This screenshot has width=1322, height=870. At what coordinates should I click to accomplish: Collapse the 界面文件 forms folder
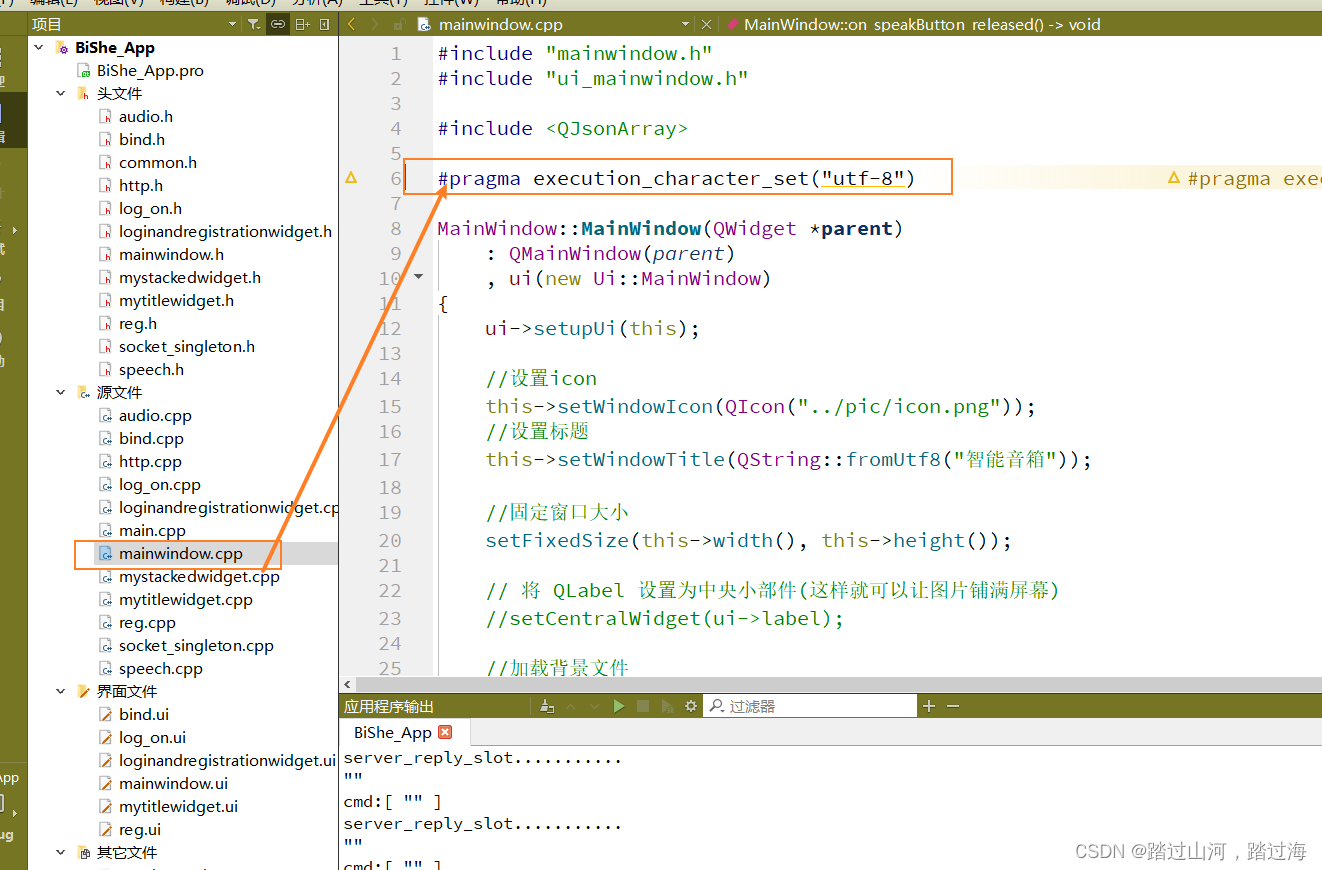point(61,691)
